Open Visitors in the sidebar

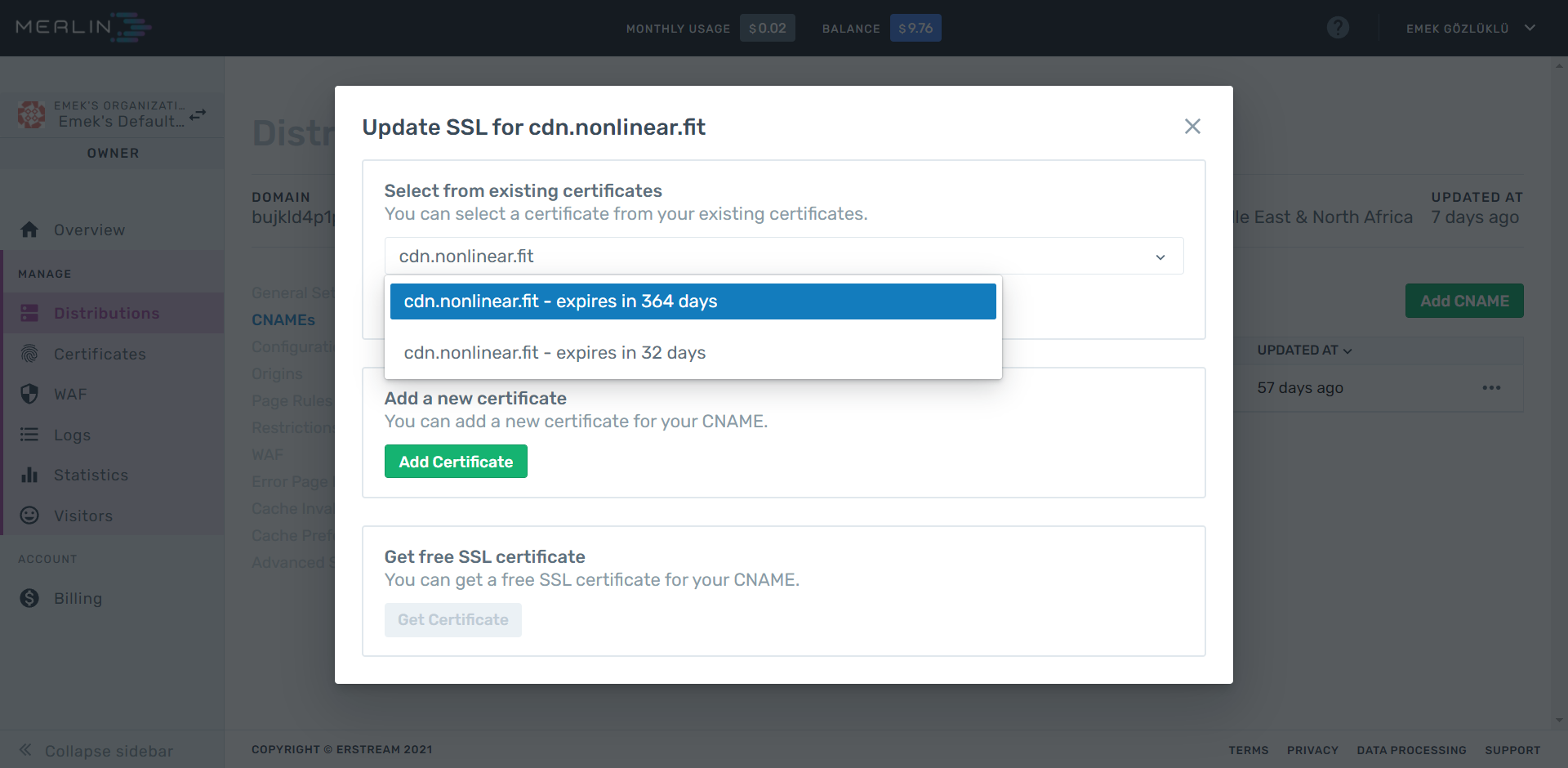point(83,516)
